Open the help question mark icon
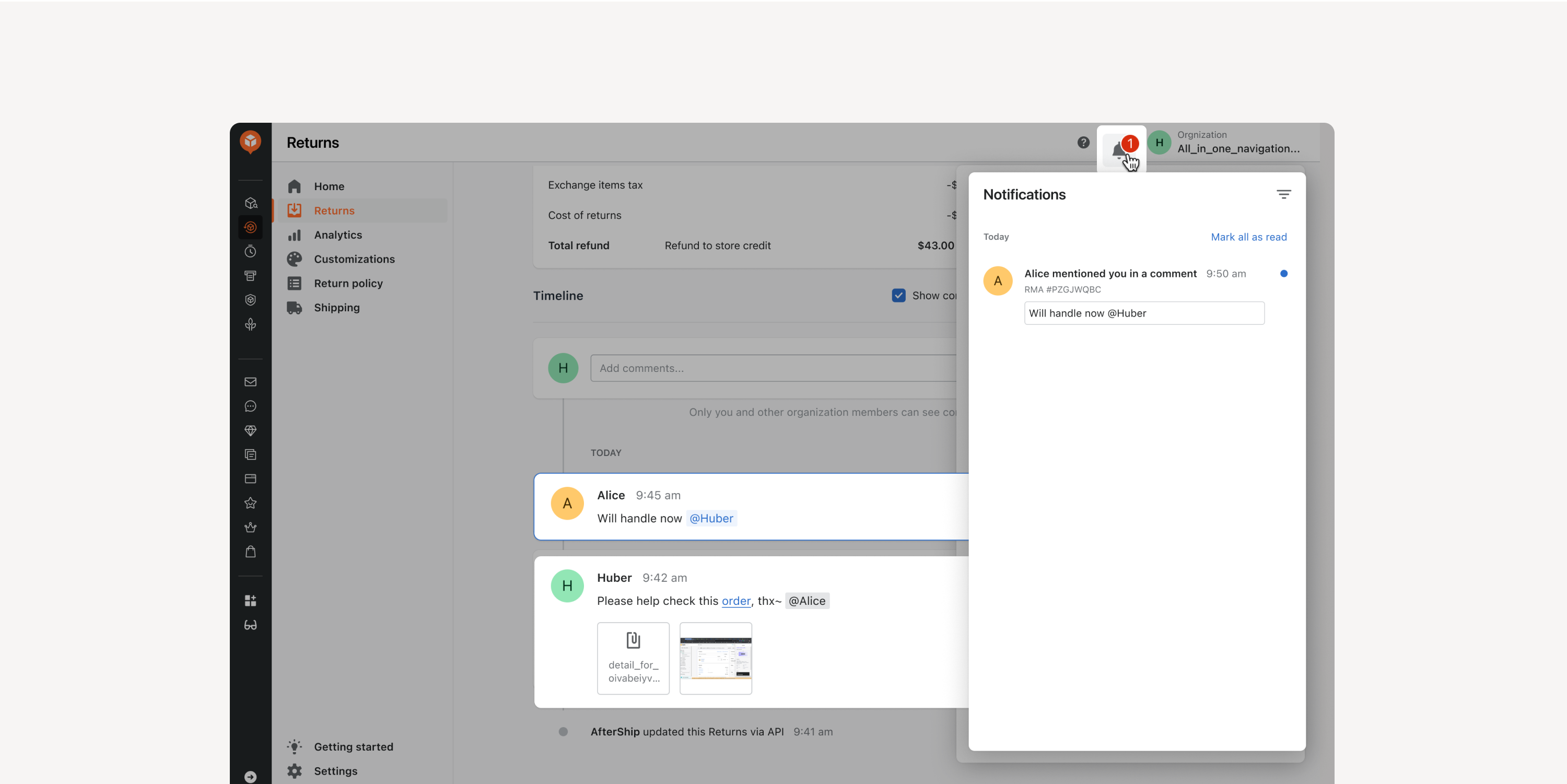This screenshot has height=784, width=1567. (1083, 142)
